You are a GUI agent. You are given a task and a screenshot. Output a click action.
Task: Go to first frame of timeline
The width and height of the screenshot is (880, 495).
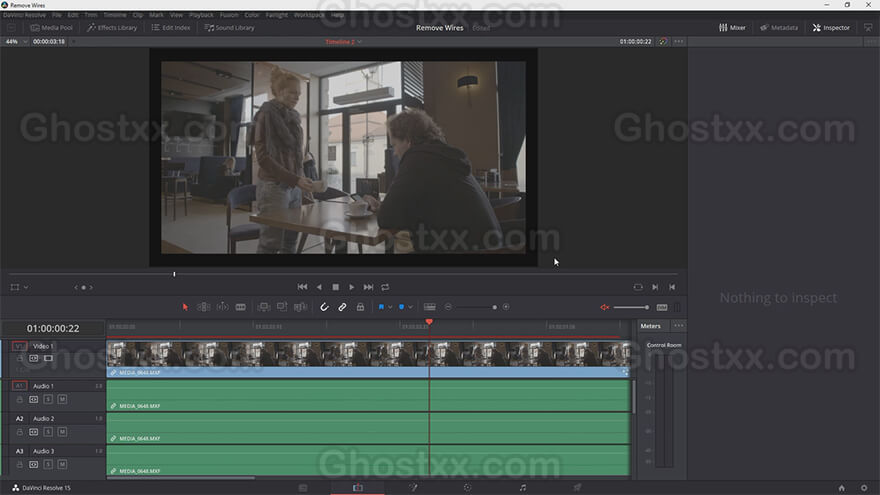(302, 287)
